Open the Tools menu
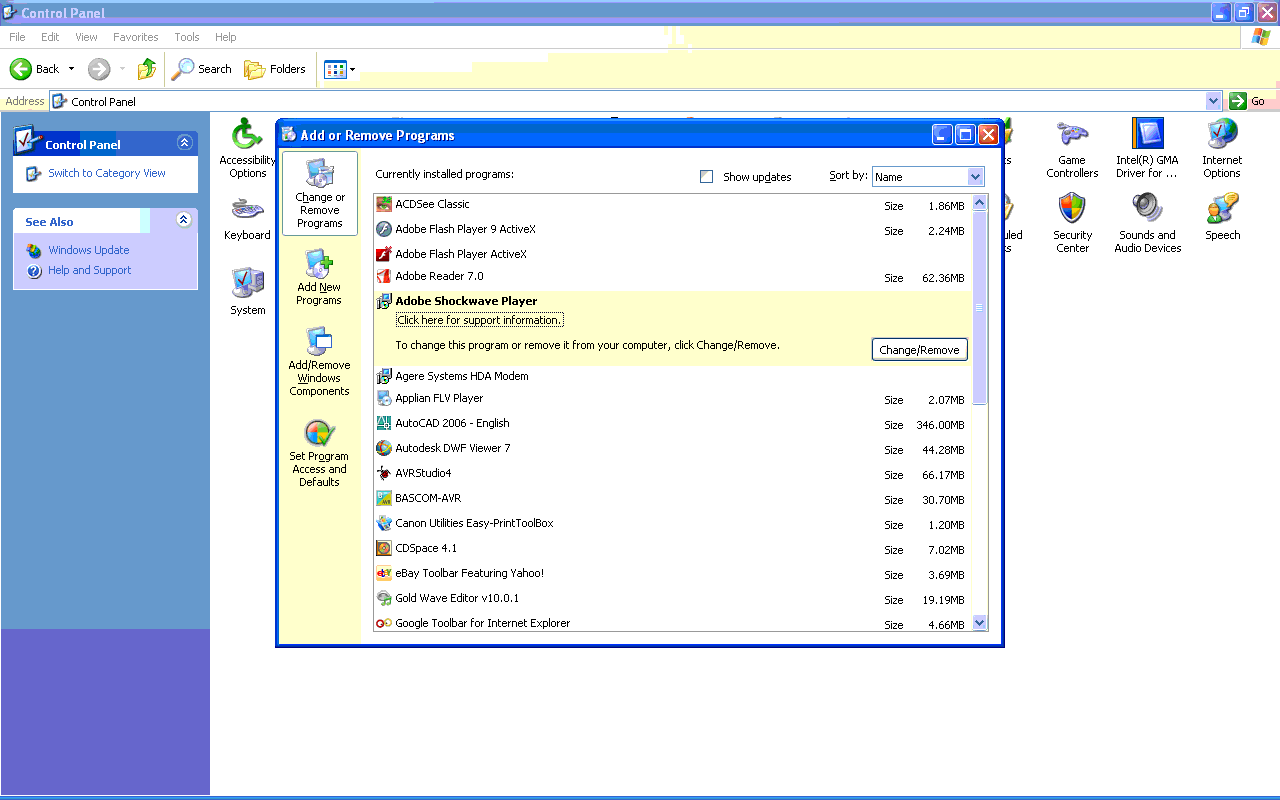The image size is (1280, 800). coord(187,37)
